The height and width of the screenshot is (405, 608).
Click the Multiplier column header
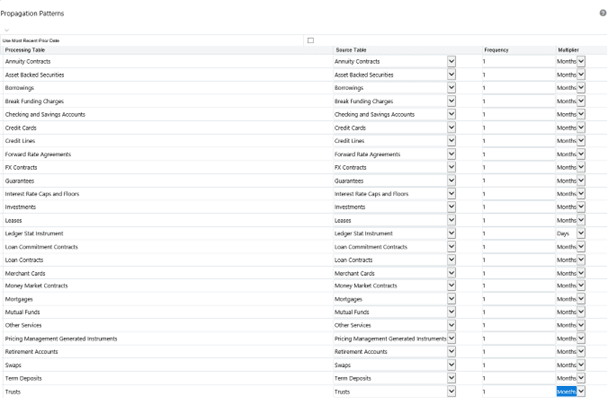pyautogui.click(x=568, y=50)
